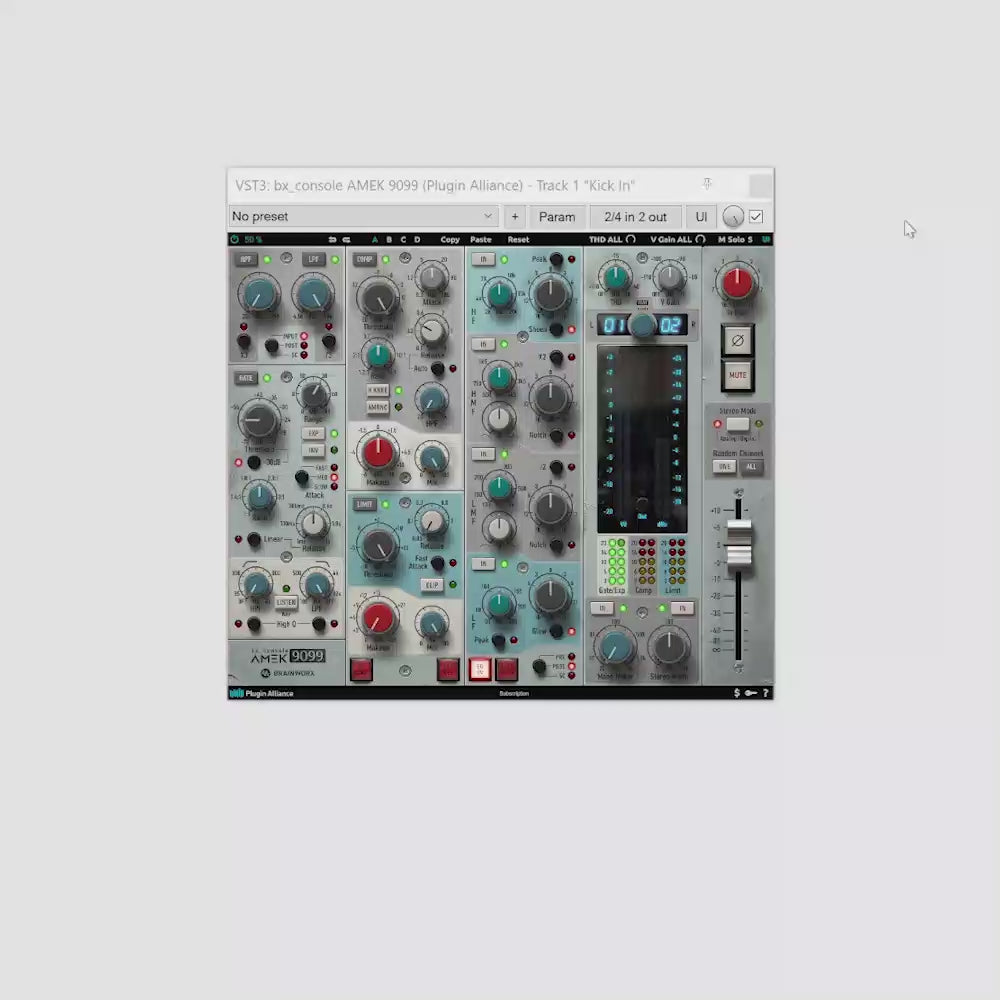Toggle the limiter CLIP button
The image size is (1000, 1000).
(432, 585)
